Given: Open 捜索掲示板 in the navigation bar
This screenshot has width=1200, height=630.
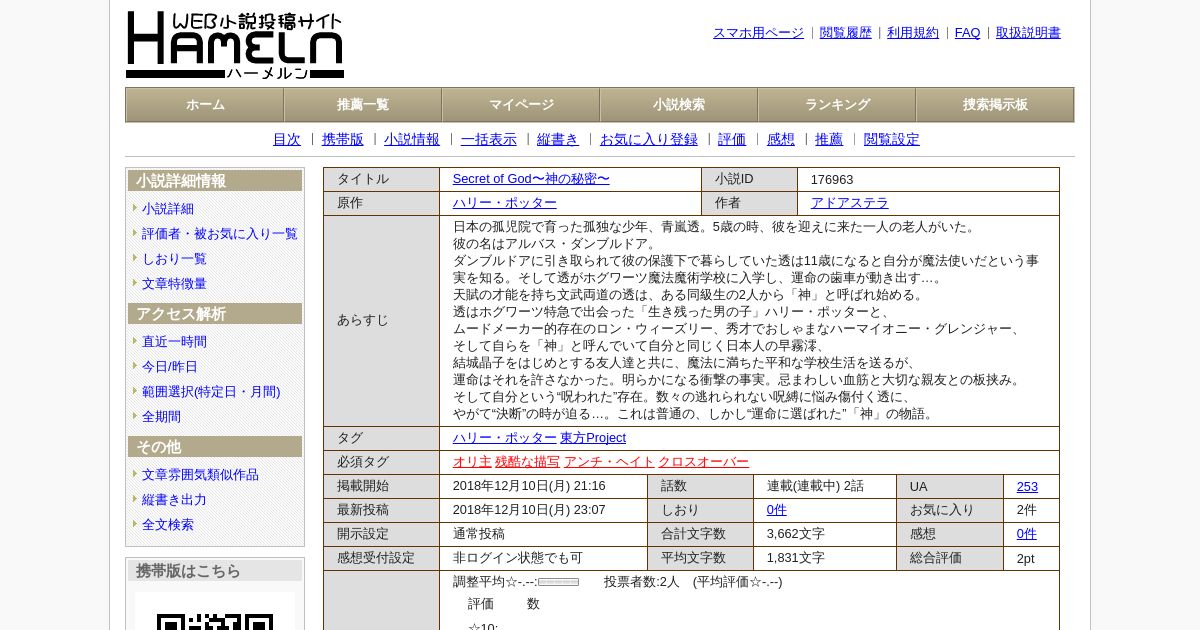Looking at the screenshot, I should coord(995,105).
